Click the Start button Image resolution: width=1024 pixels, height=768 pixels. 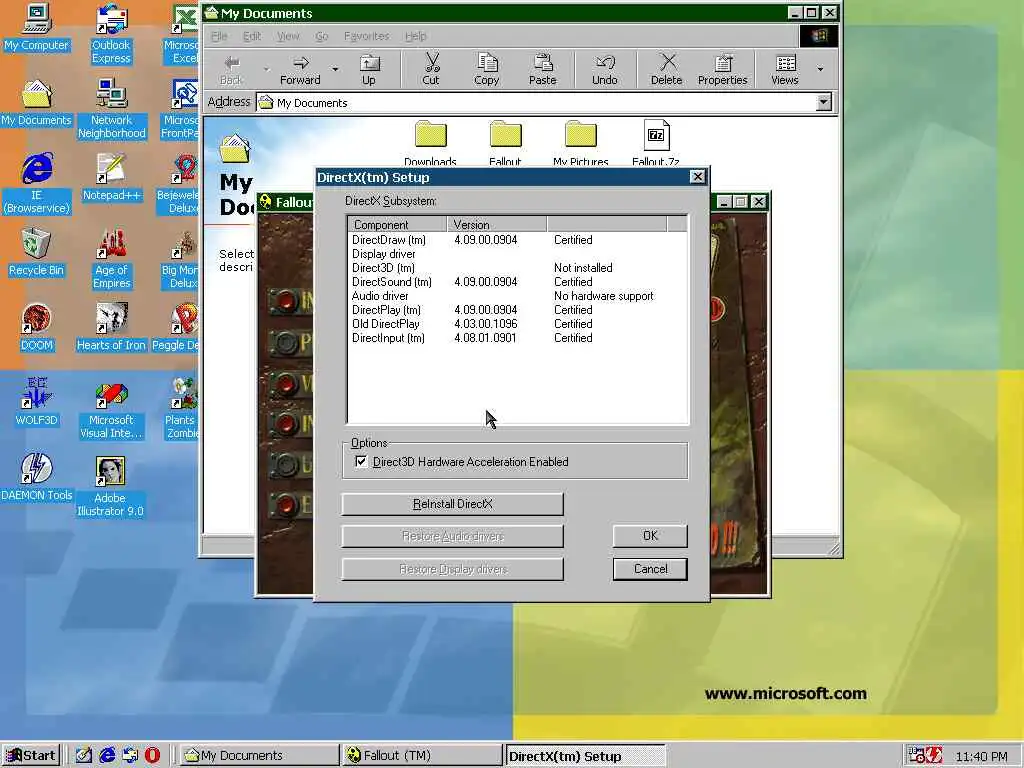pyautogui.click(x=30, y=756)
